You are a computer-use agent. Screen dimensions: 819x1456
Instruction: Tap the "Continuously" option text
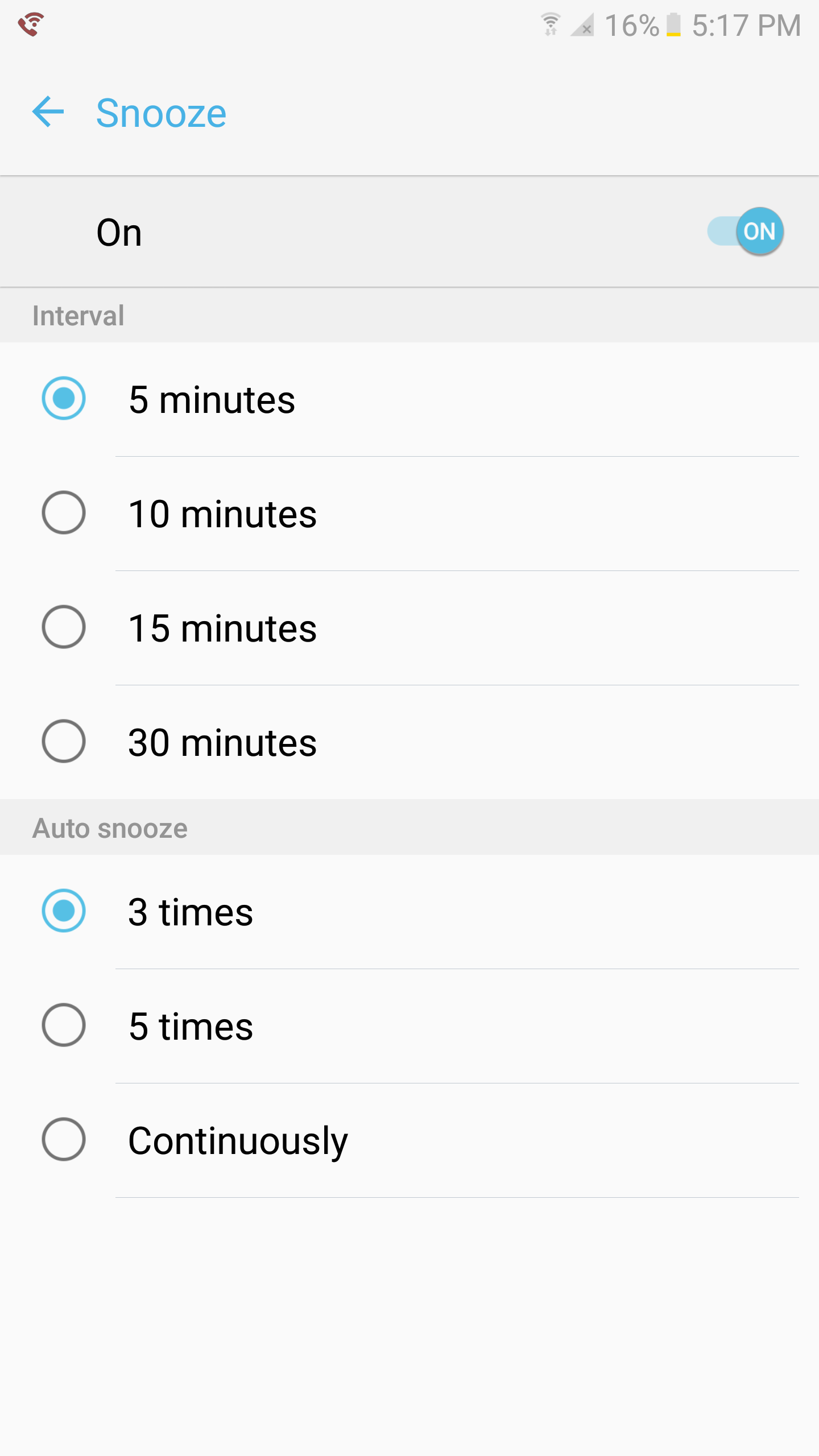(238, 1141)
